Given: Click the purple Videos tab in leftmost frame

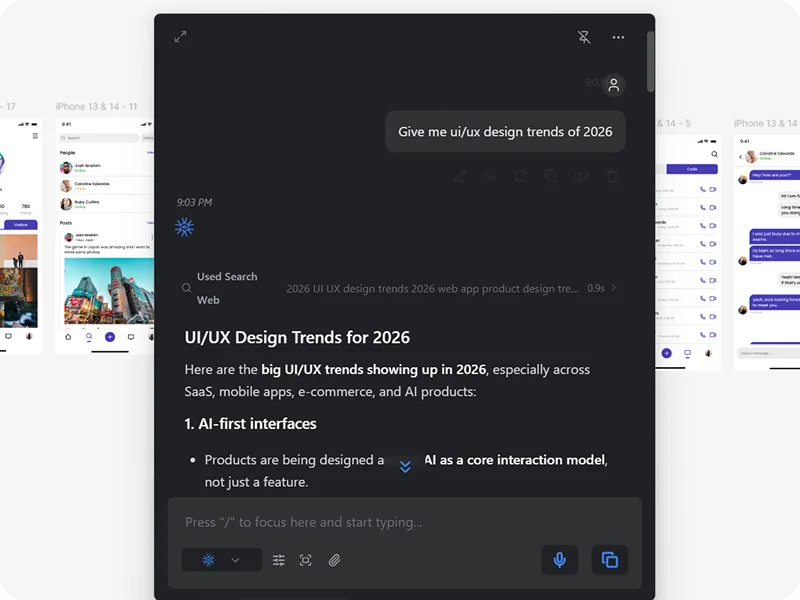Looking at the screenshot, I should point(20,224).
